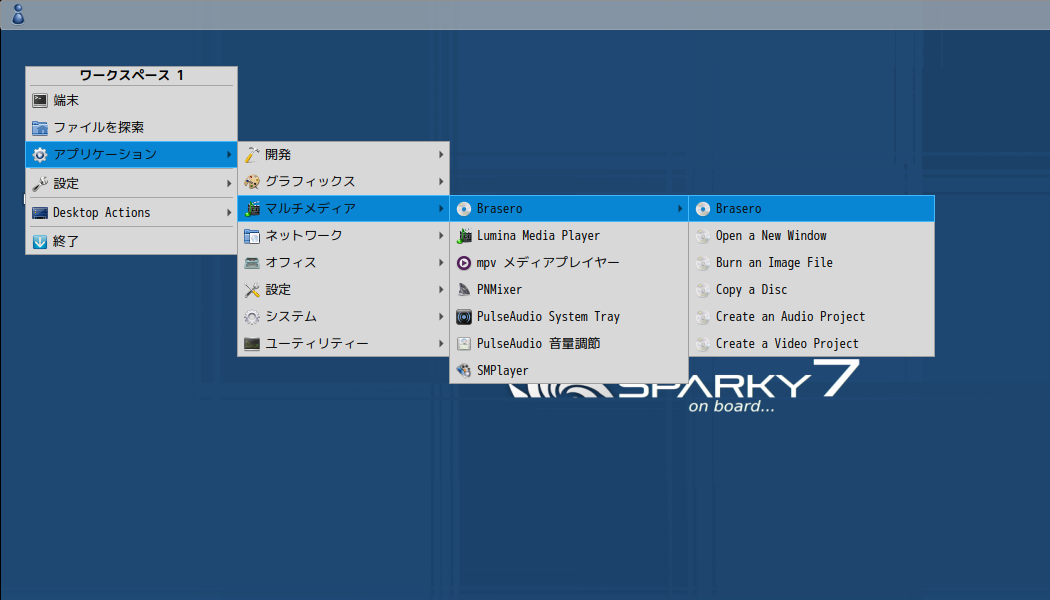Expand the アプリケーション submenu arrow
1050x600 pixels.
tap(229, 155)
